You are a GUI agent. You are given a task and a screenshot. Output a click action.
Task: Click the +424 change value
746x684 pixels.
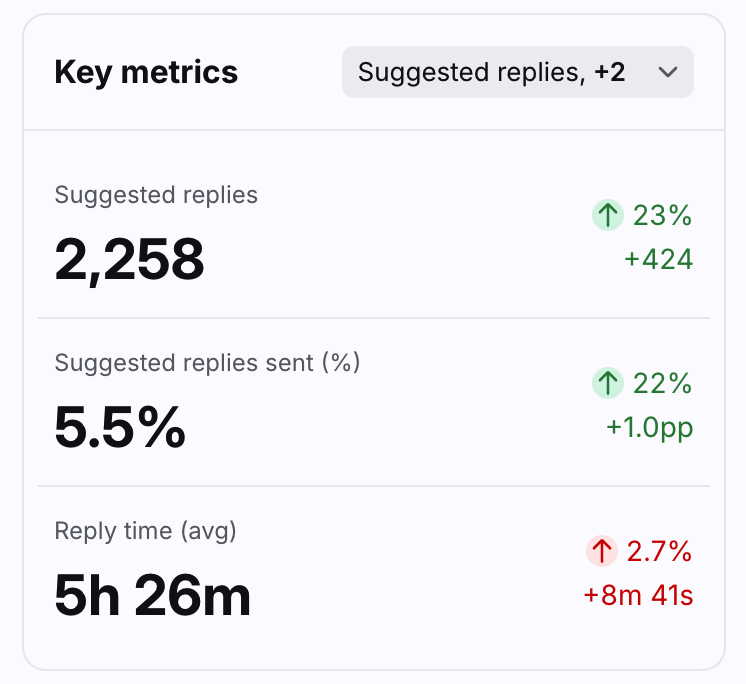coord(658,260)
